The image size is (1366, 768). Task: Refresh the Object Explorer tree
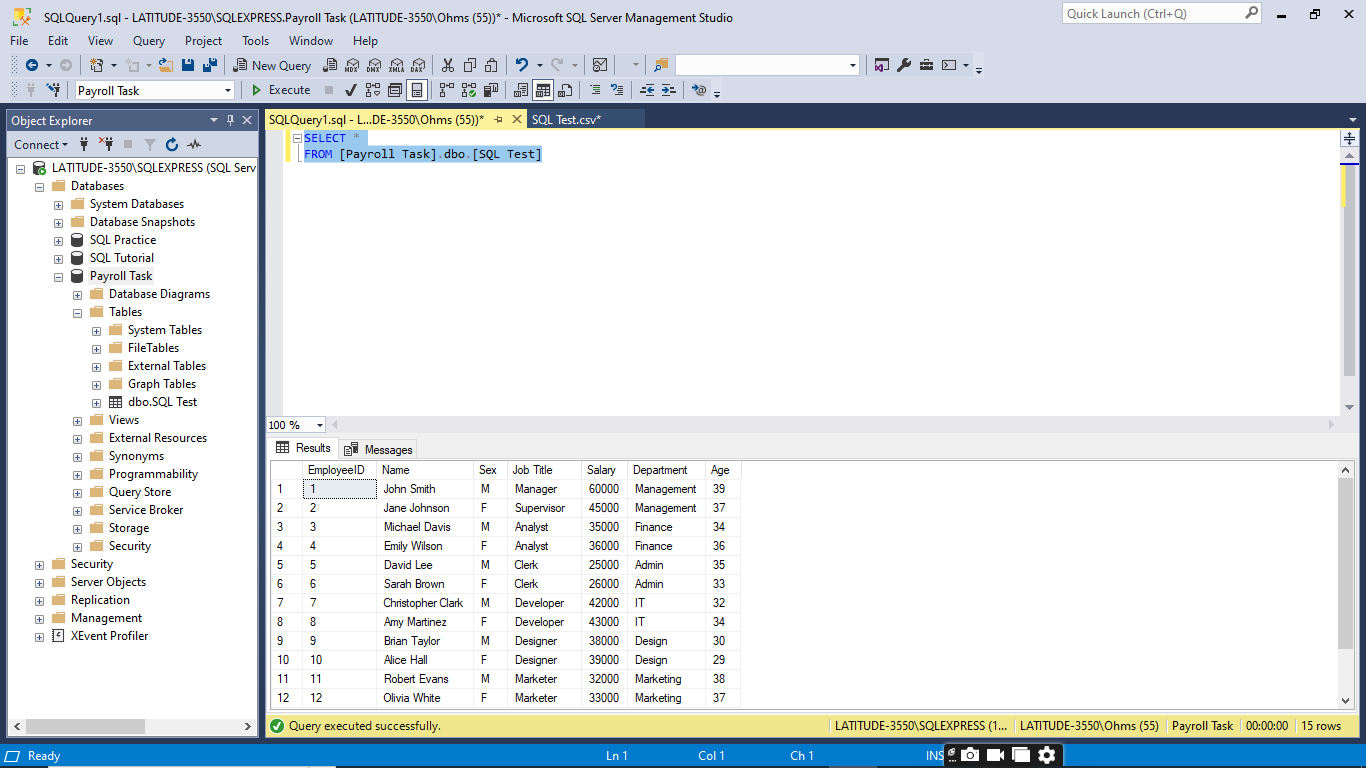(x=172, y=144)
